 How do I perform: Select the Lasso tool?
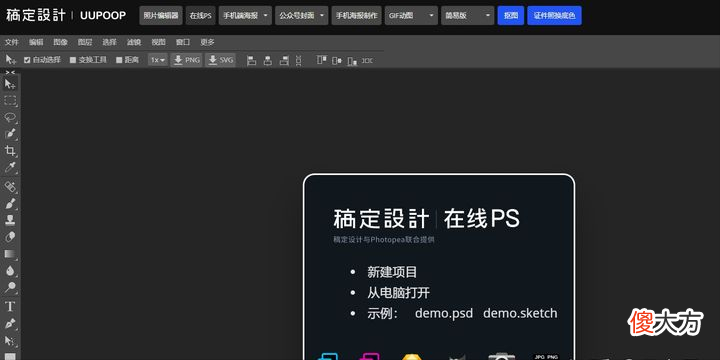pyautogui.click(x=10, y=118)
